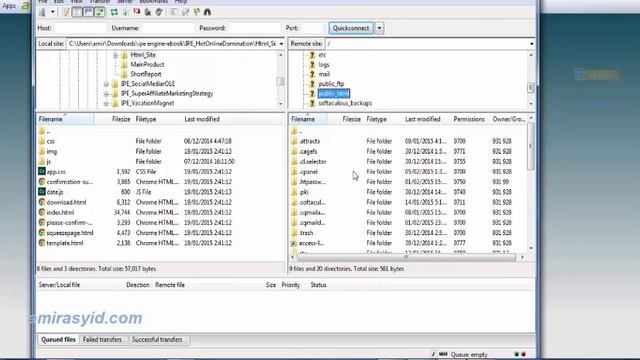
Task: Select softaculous_backups in the remote tree
Action: coord(345,104)
